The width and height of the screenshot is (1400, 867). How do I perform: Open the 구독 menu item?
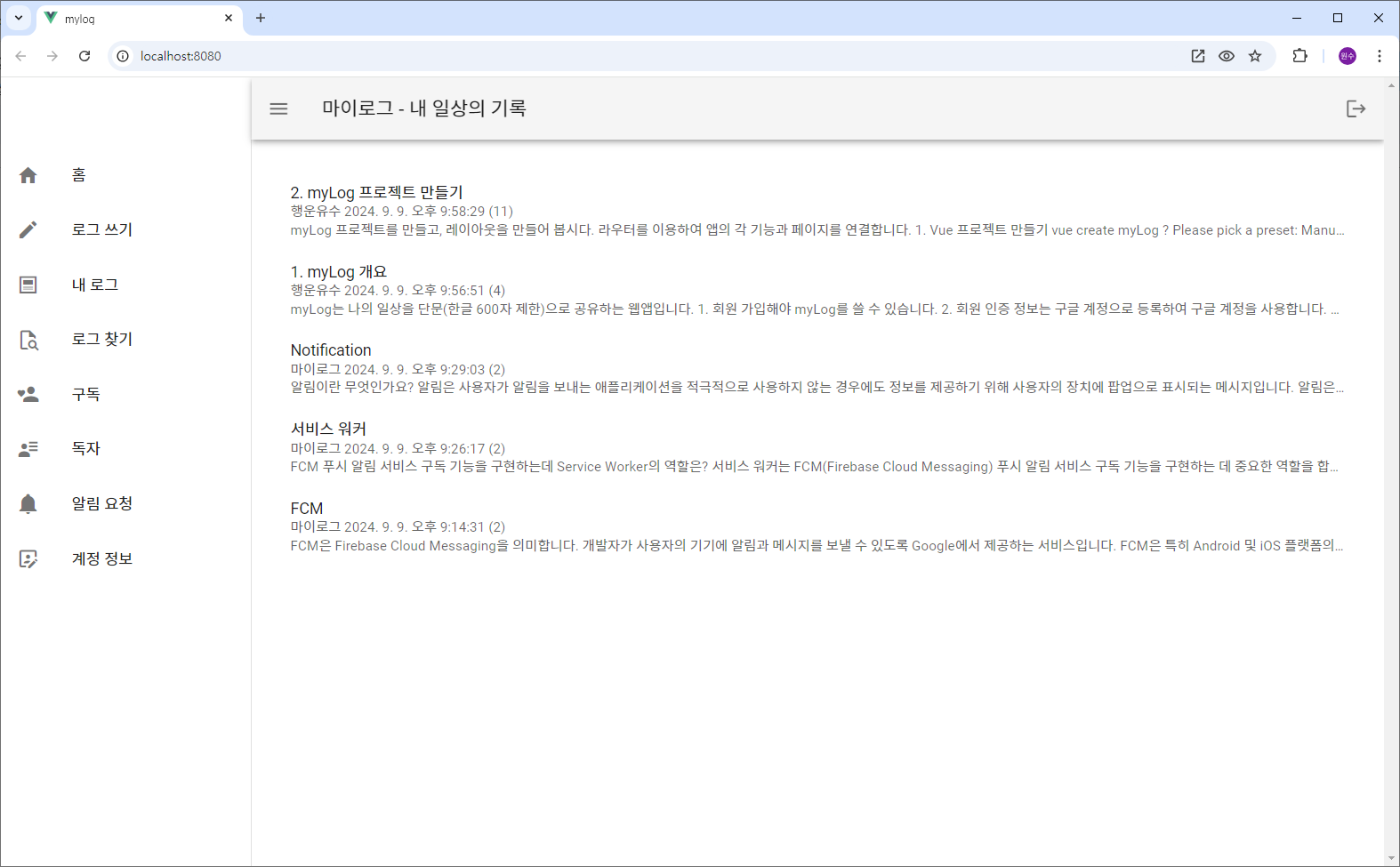coord(125,394)
